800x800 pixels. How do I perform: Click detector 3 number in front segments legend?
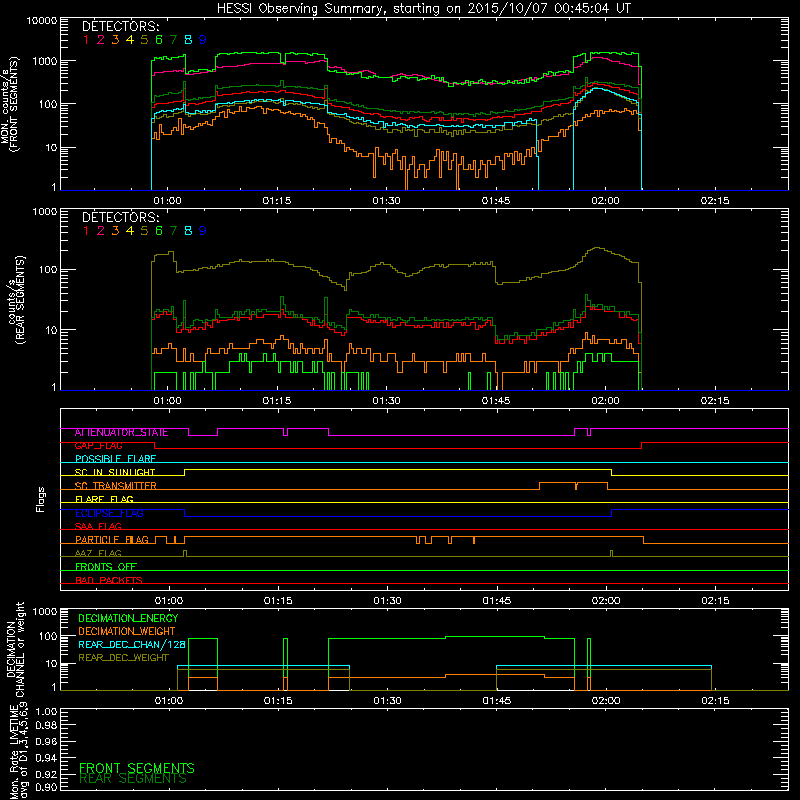(x=115, y=40)
